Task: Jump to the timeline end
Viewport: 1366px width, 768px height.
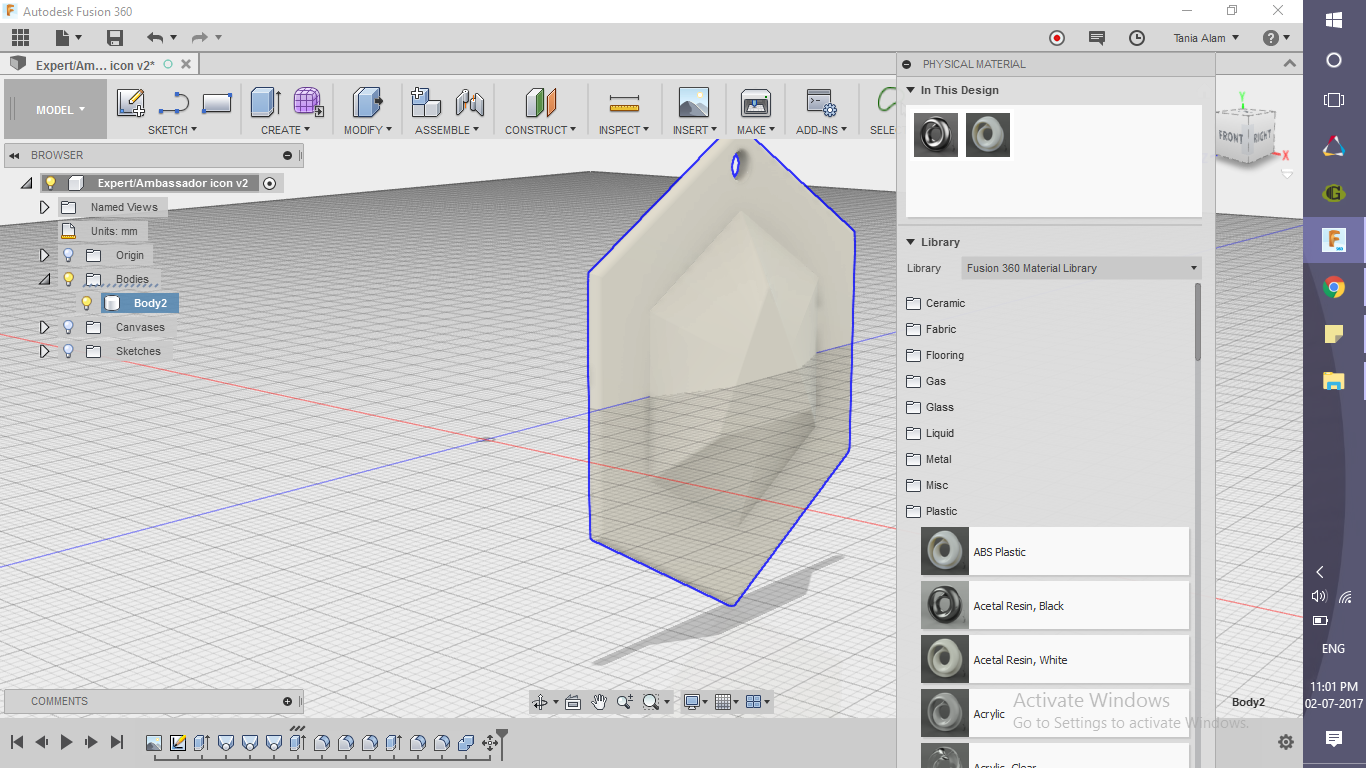Action: (117, 742)
